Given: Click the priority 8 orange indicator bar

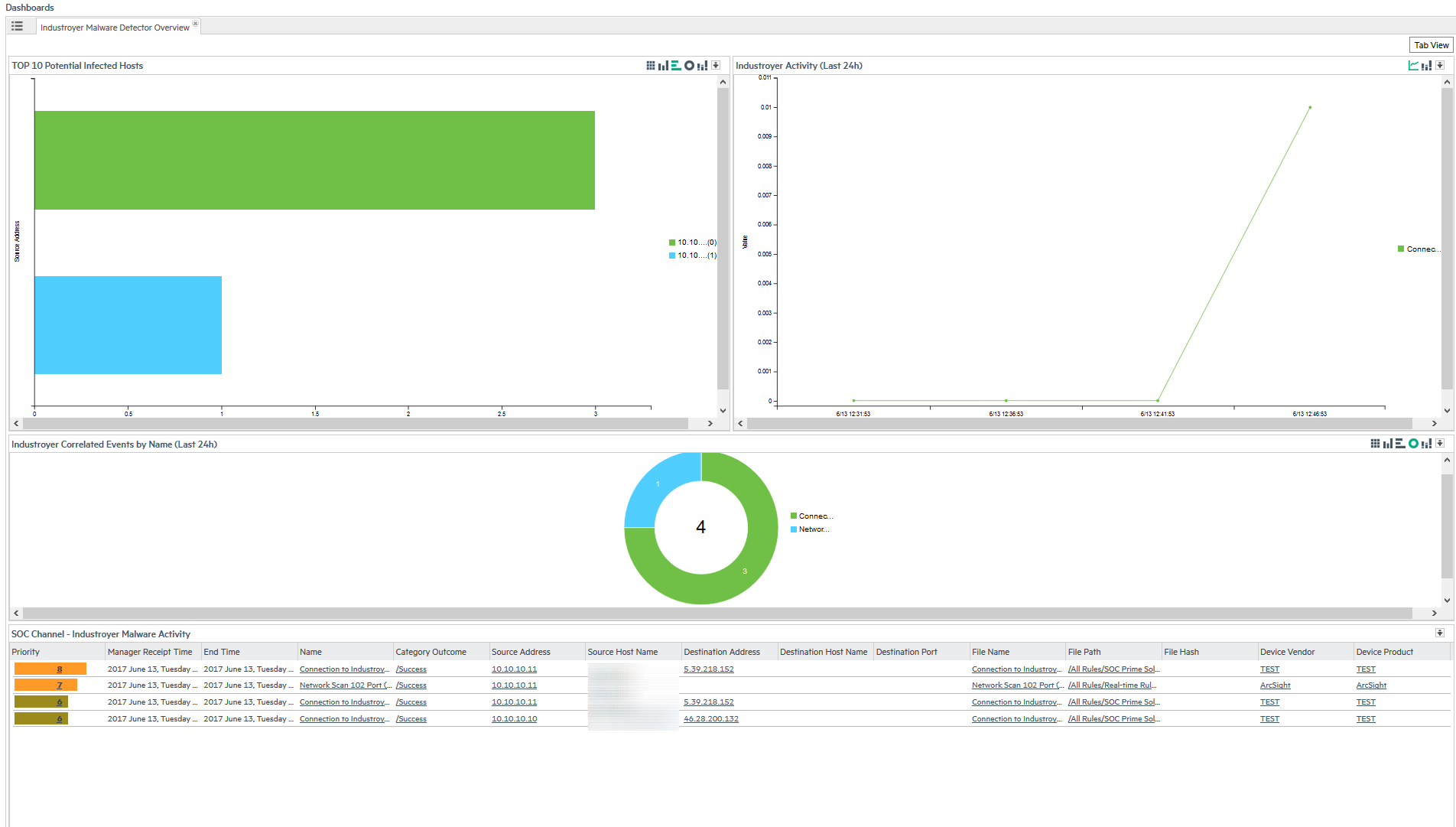Looking at the screenshot, I should point(50,669).
